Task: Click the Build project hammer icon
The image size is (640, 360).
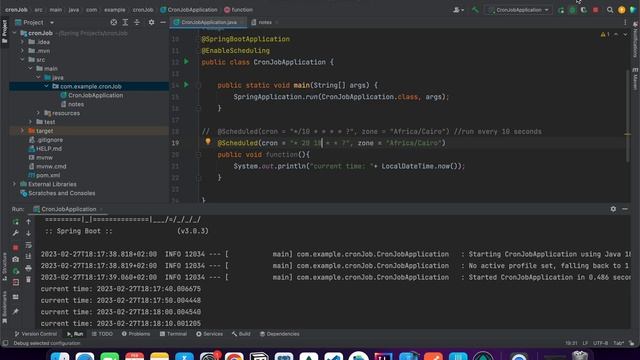Action: [x=475, y=9]
